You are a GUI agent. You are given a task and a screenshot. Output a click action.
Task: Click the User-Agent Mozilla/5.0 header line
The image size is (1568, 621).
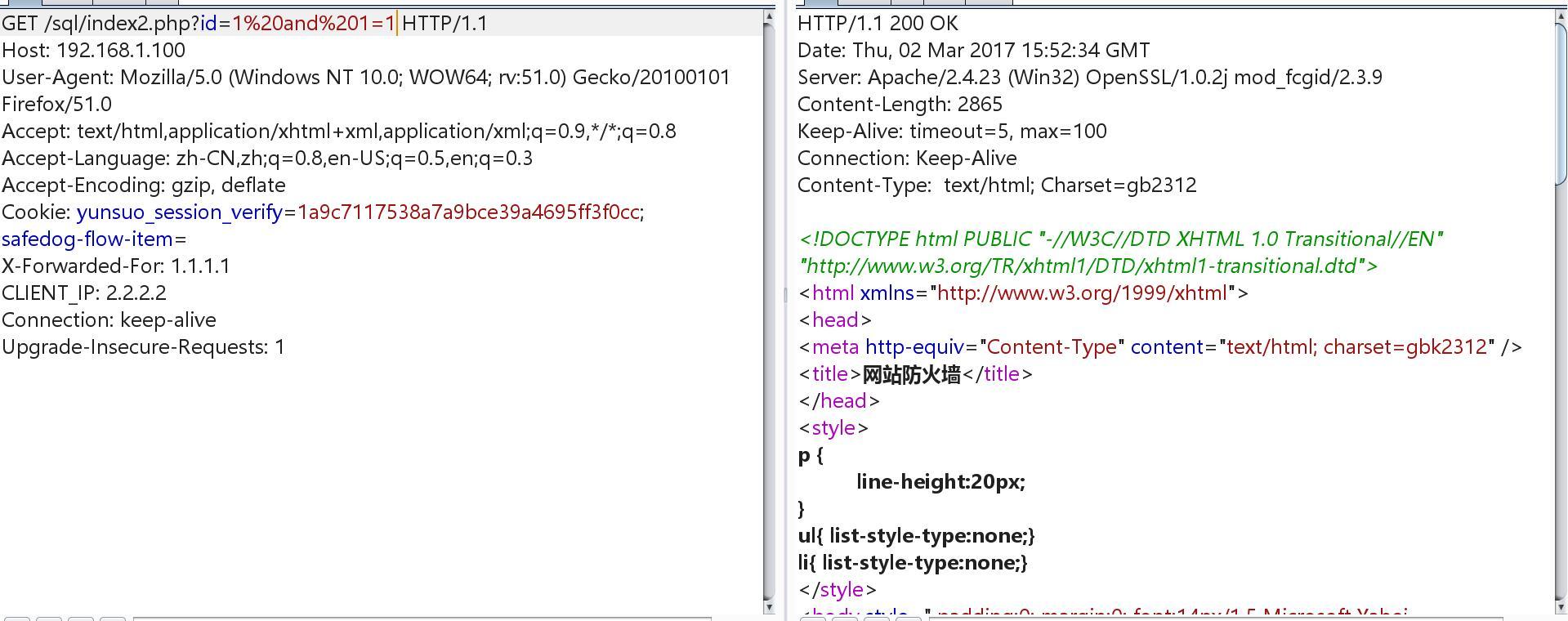tap(366, 77)
